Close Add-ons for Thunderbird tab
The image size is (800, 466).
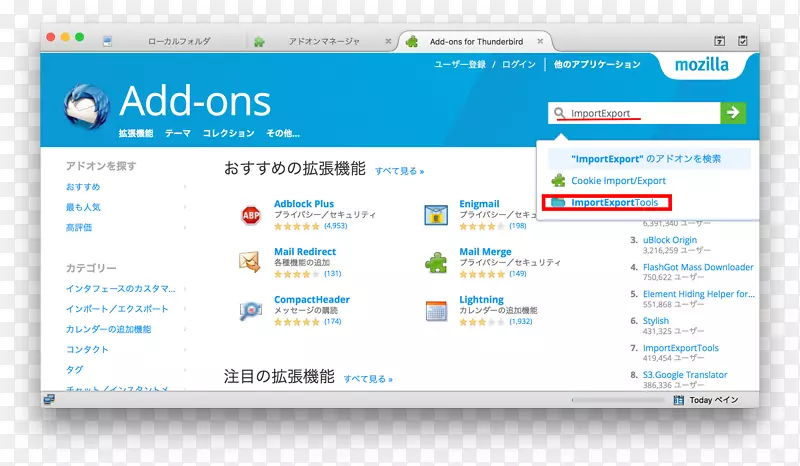coord(540,41)
